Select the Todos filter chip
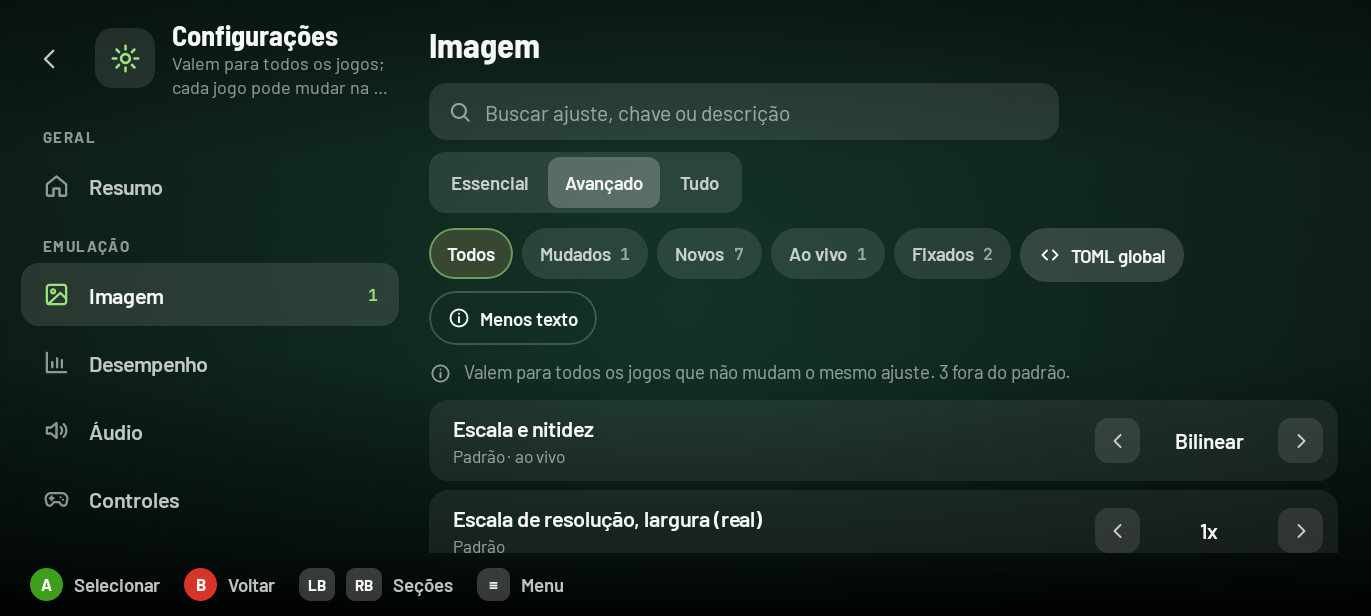Image resolution: width=1371 pixels, height=616 pixels. click(471, 254)
